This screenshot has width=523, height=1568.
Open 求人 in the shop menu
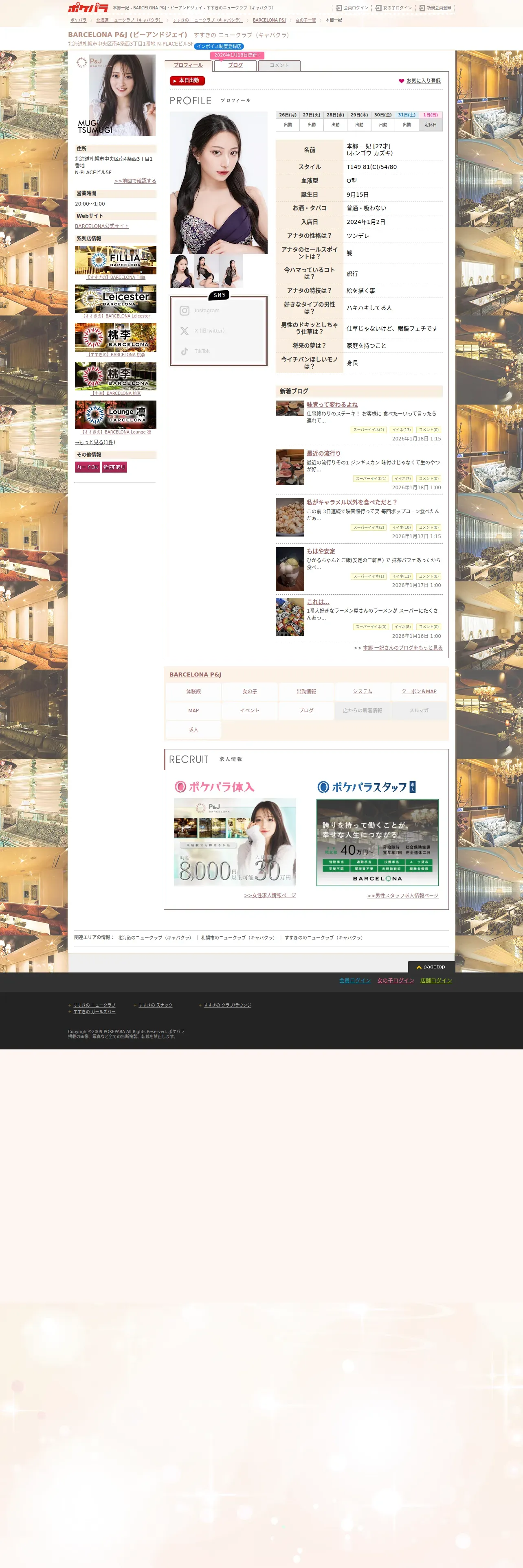pos(193,729)
